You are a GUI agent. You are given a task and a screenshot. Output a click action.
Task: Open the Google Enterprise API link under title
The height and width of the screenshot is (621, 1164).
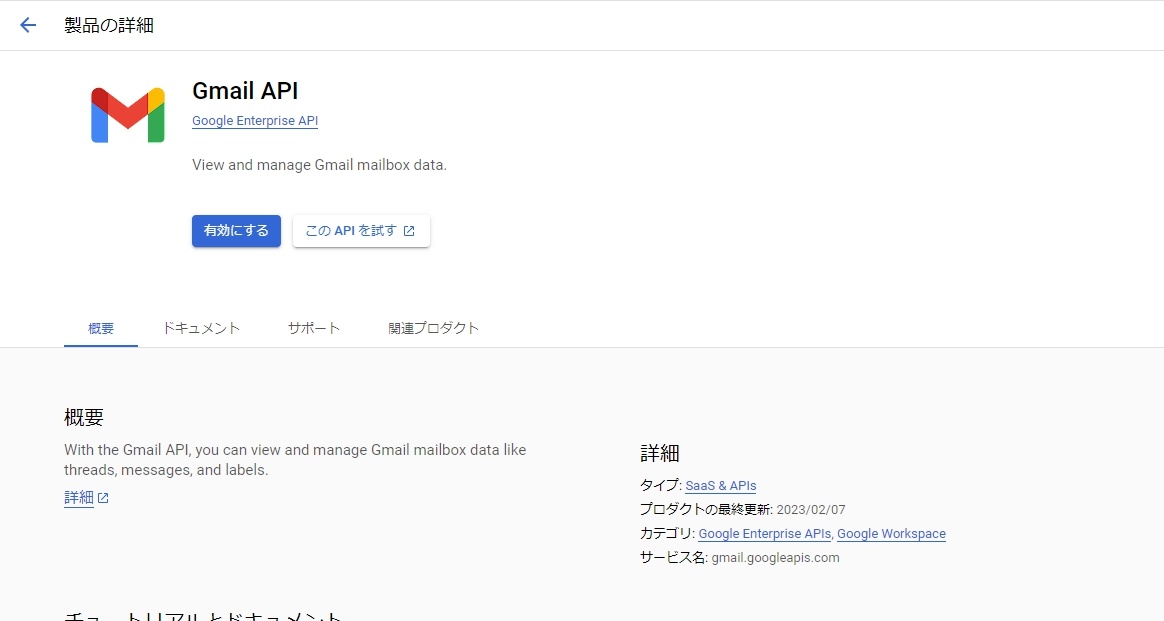255,121
